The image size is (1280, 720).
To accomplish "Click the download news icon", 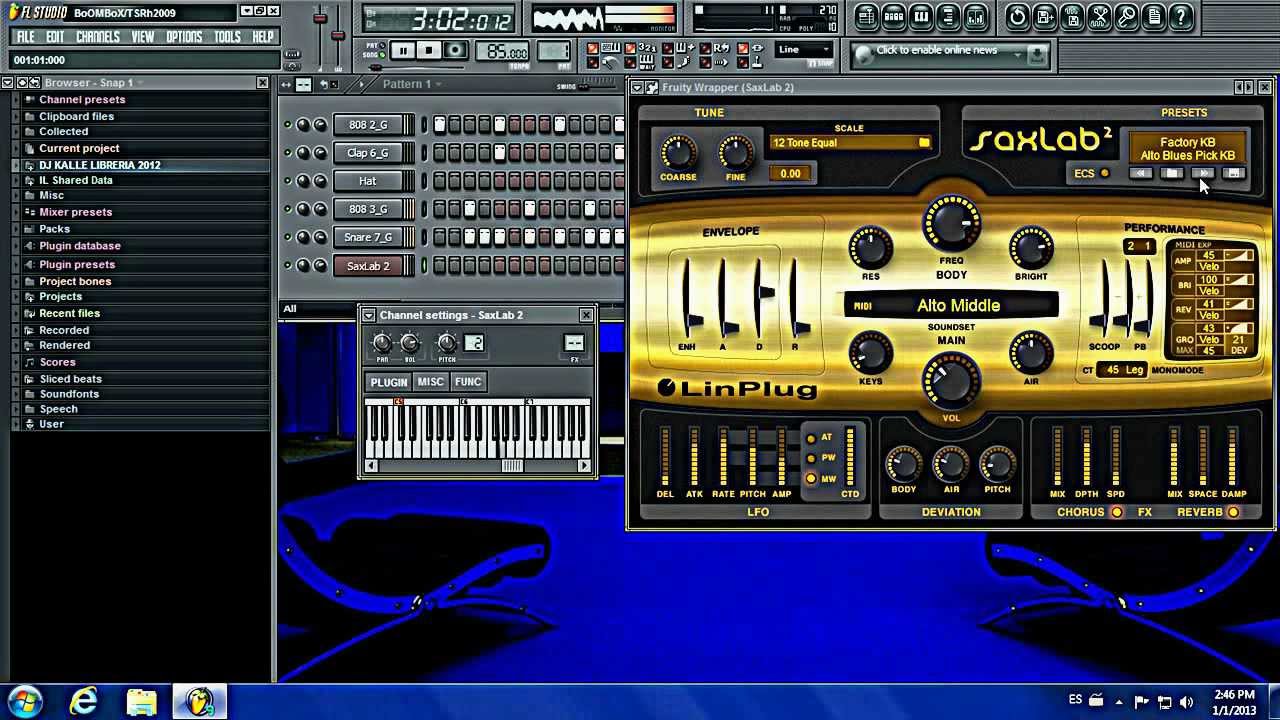I will click(x=1036, y=54).
